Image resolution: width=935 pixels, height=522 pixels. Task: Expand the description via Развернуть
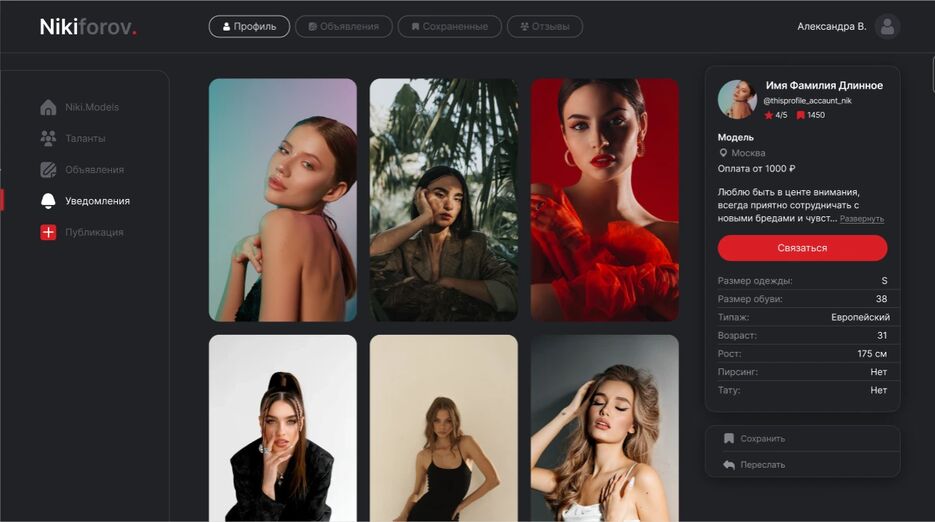click(x=861, y=218)
